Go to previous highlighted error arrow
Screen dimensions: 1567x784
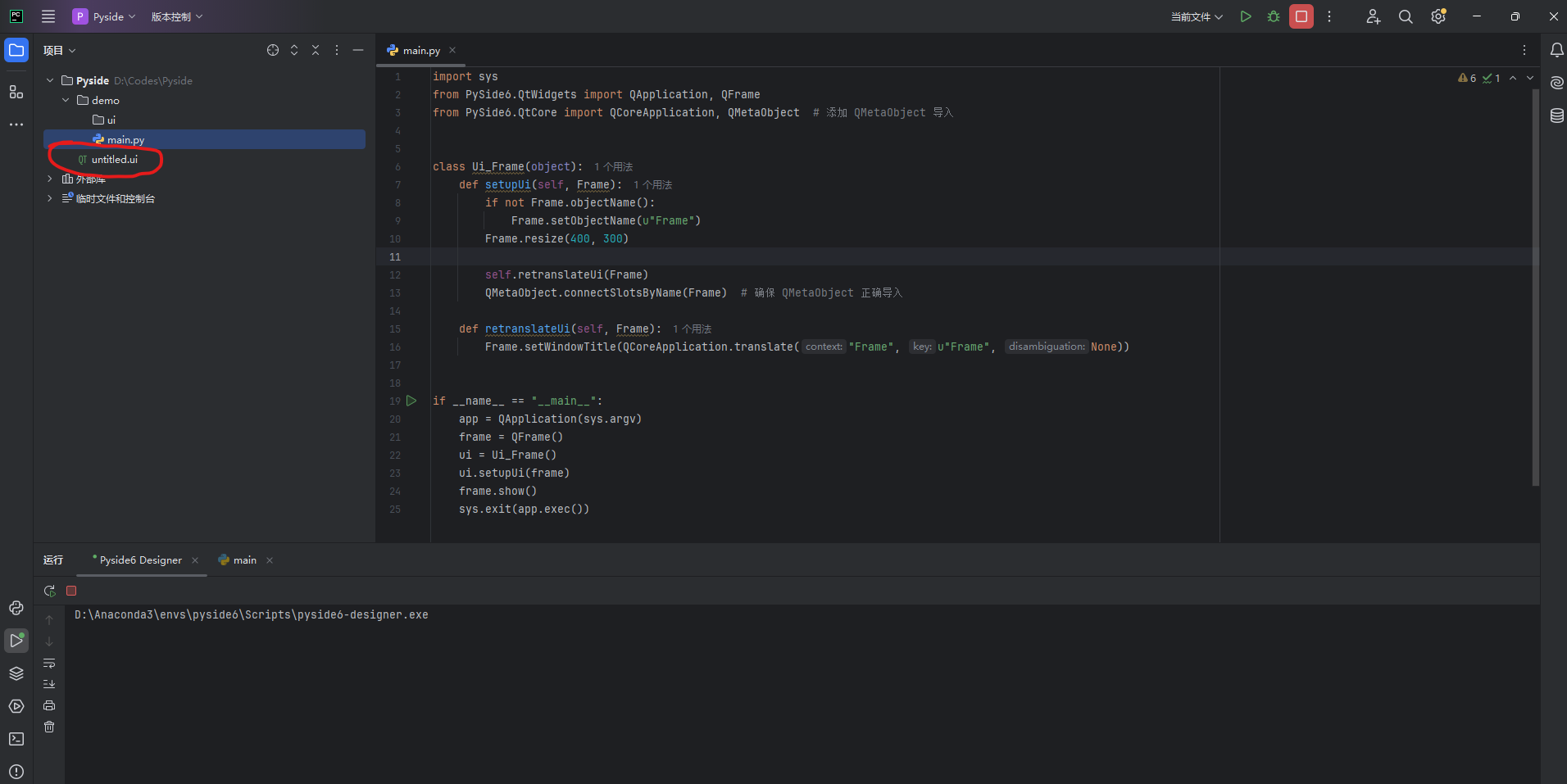click(x=1513, y=78)
